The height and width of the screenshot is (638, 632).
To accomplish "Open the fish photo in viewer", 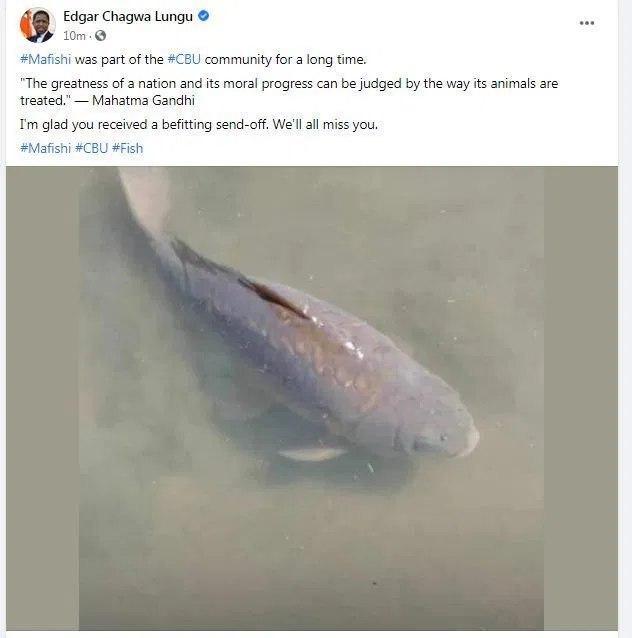I will 311,398.
